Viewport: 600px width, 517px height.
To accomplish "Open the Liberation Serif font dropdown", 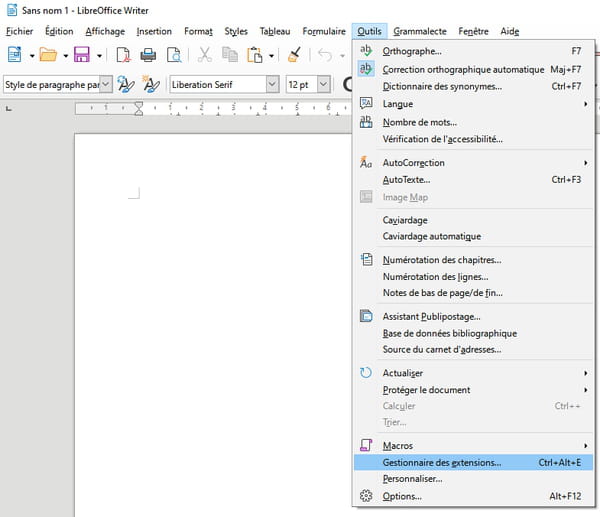I will [272, 84].
